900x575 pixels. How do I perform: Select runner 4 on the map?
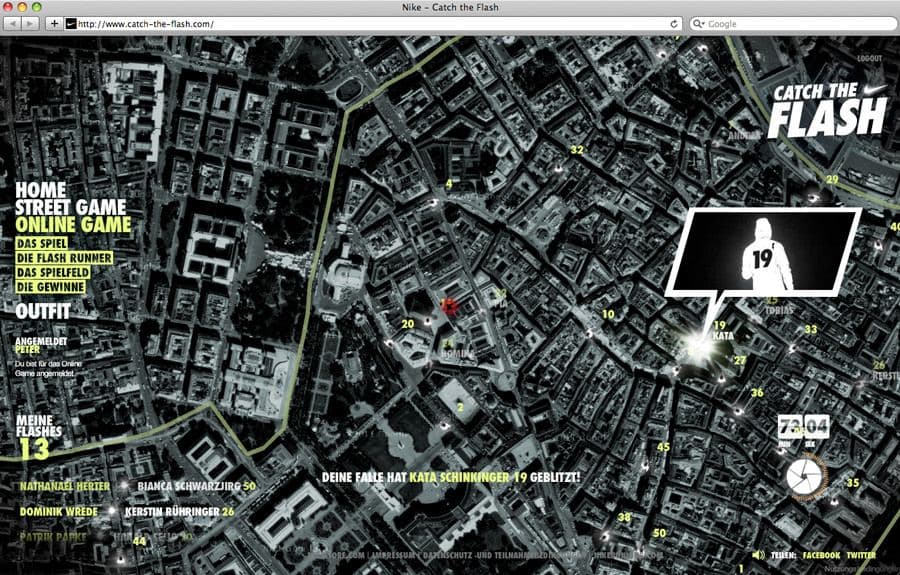[x=449, y=184]
